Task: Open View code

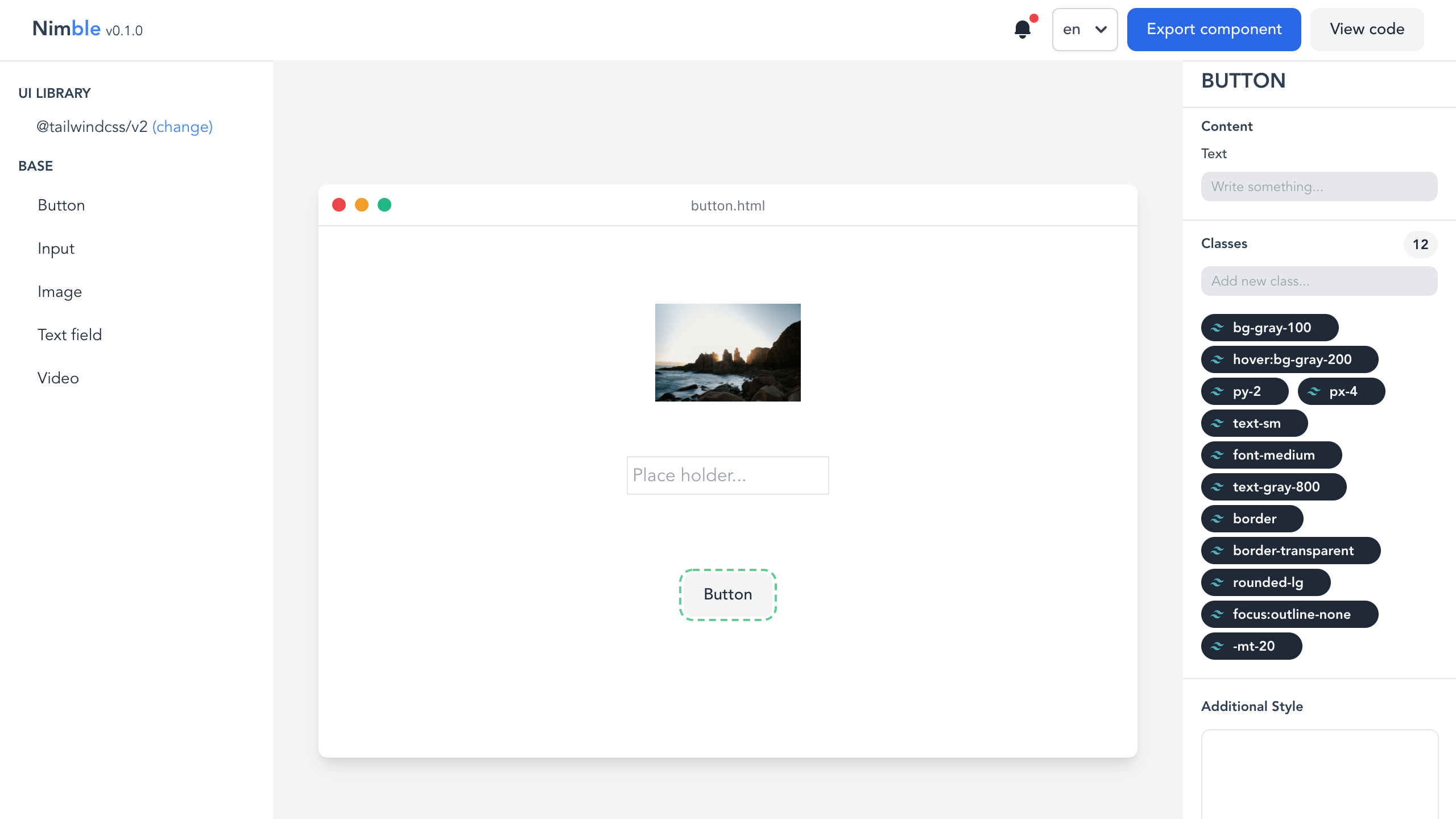Action: [x=1367, y=30]
